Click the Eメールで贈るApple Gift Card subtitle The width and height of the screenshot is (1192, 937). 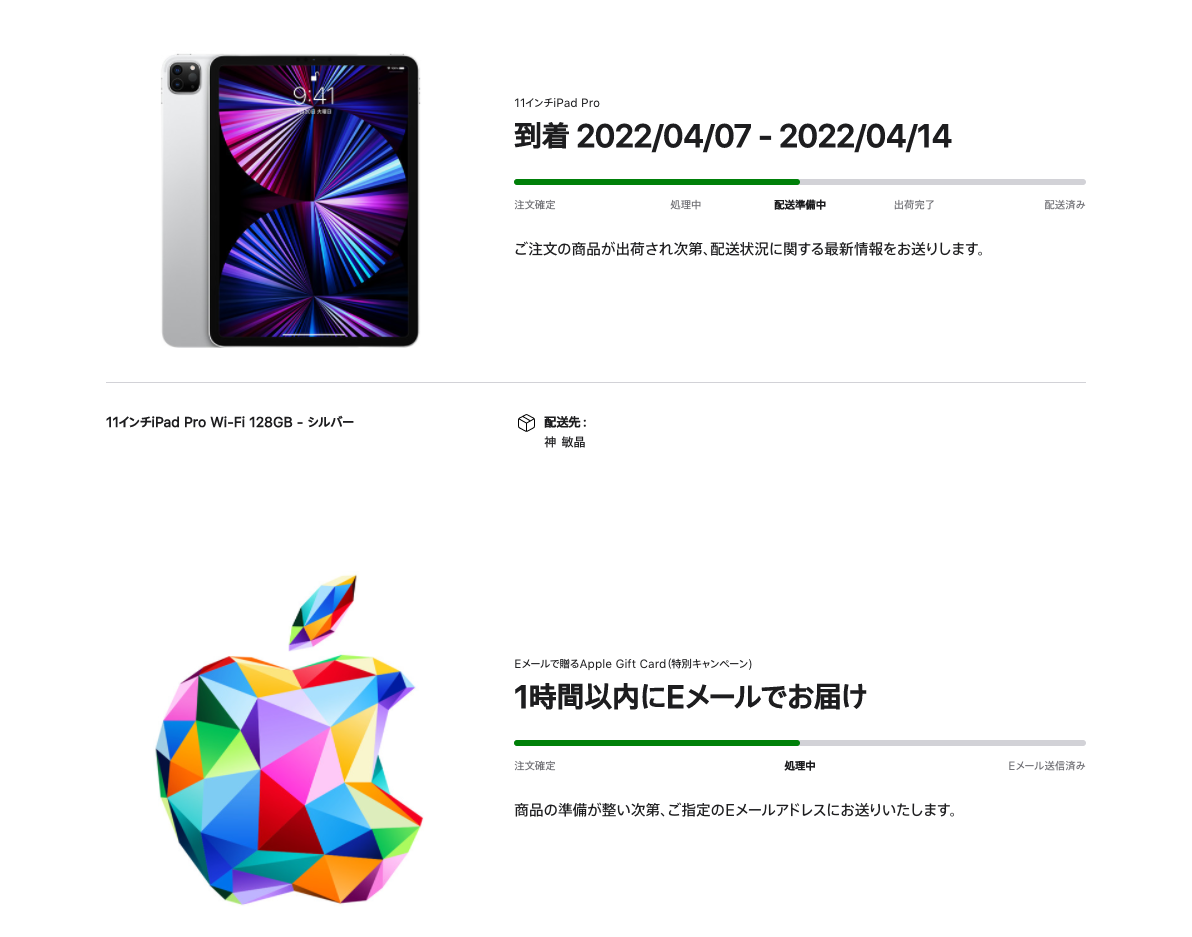(x=632, y=663)
